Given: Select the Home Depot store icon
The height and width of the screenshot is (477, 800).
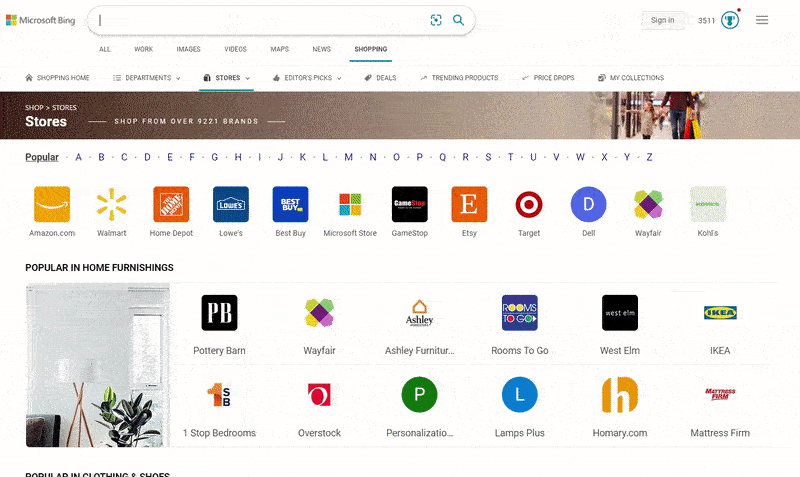Looking at the screenshot, I should pos(171,204).
